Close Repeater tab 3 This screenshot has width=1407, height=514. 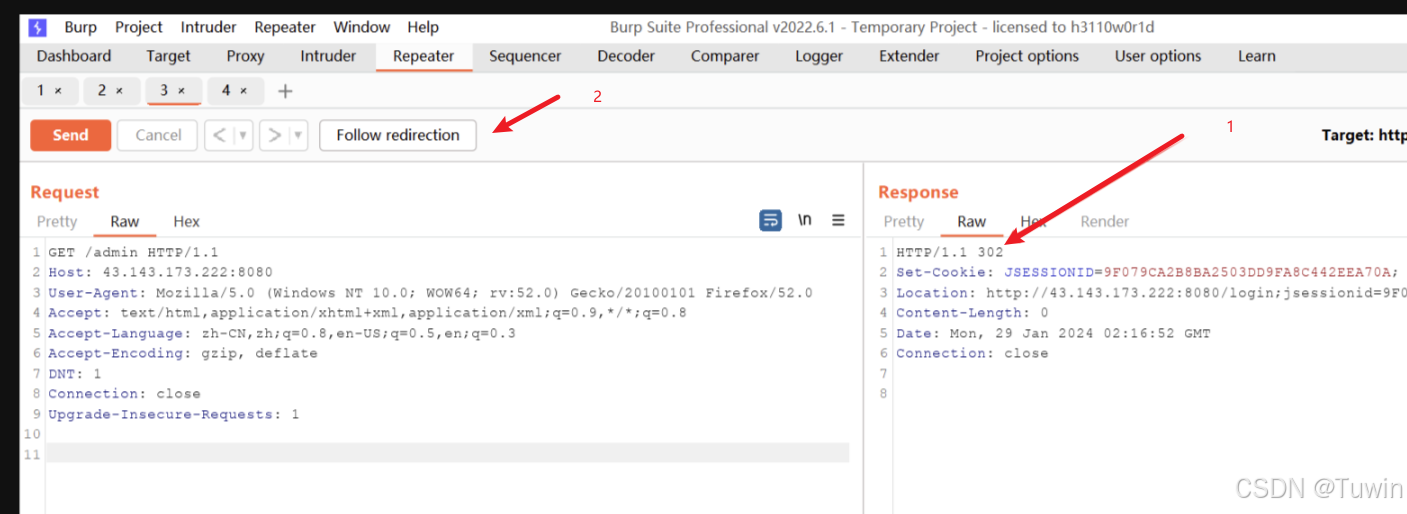click(x=181, y=91)
